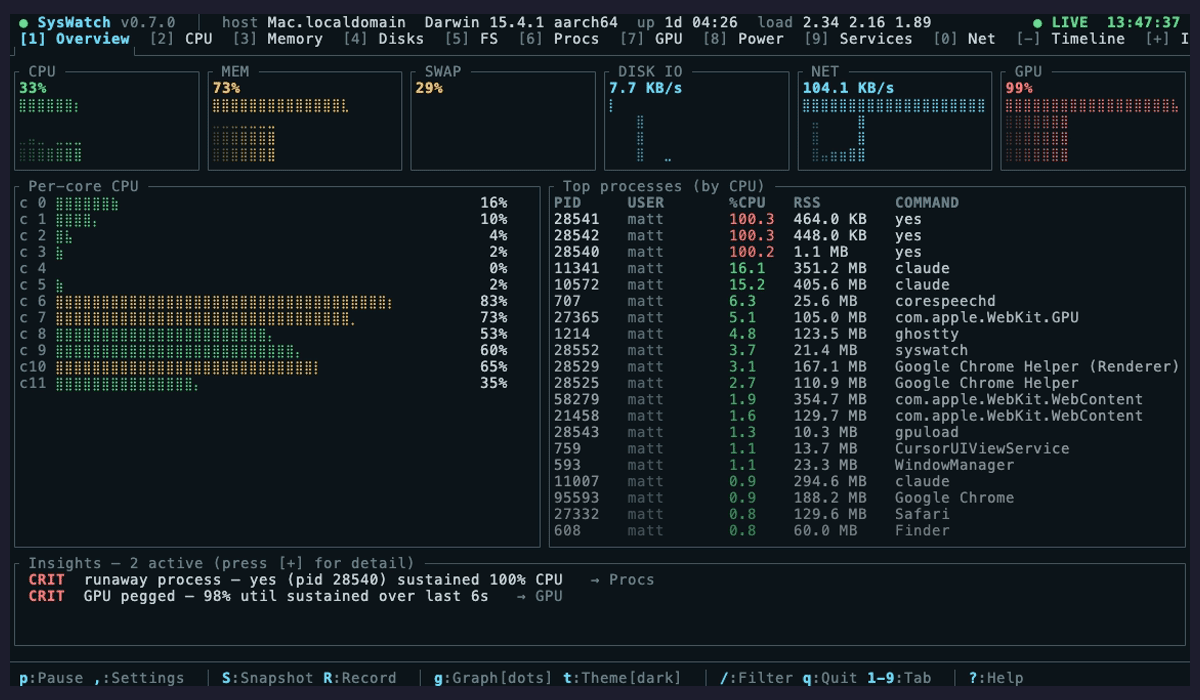1200x700 pixels.
Task: Click the host Mac.localdomain text
Action: pyautogui.click(x=314, y=22)
